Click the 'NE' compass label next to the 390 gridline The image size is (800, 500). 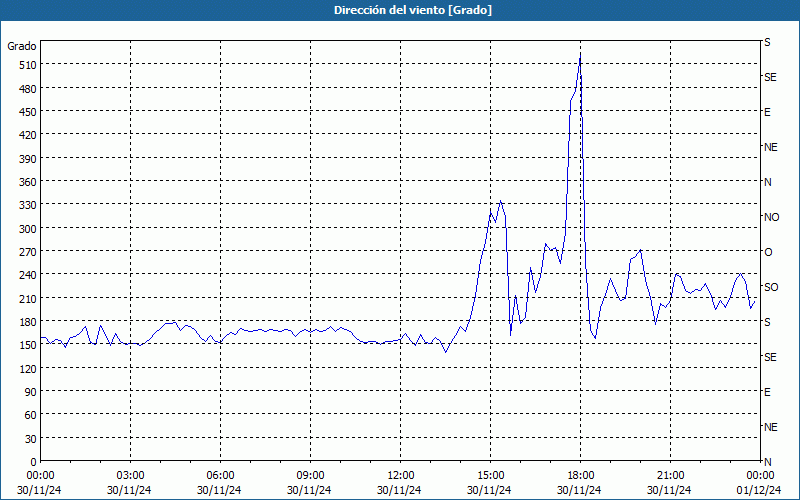[770, 147]
